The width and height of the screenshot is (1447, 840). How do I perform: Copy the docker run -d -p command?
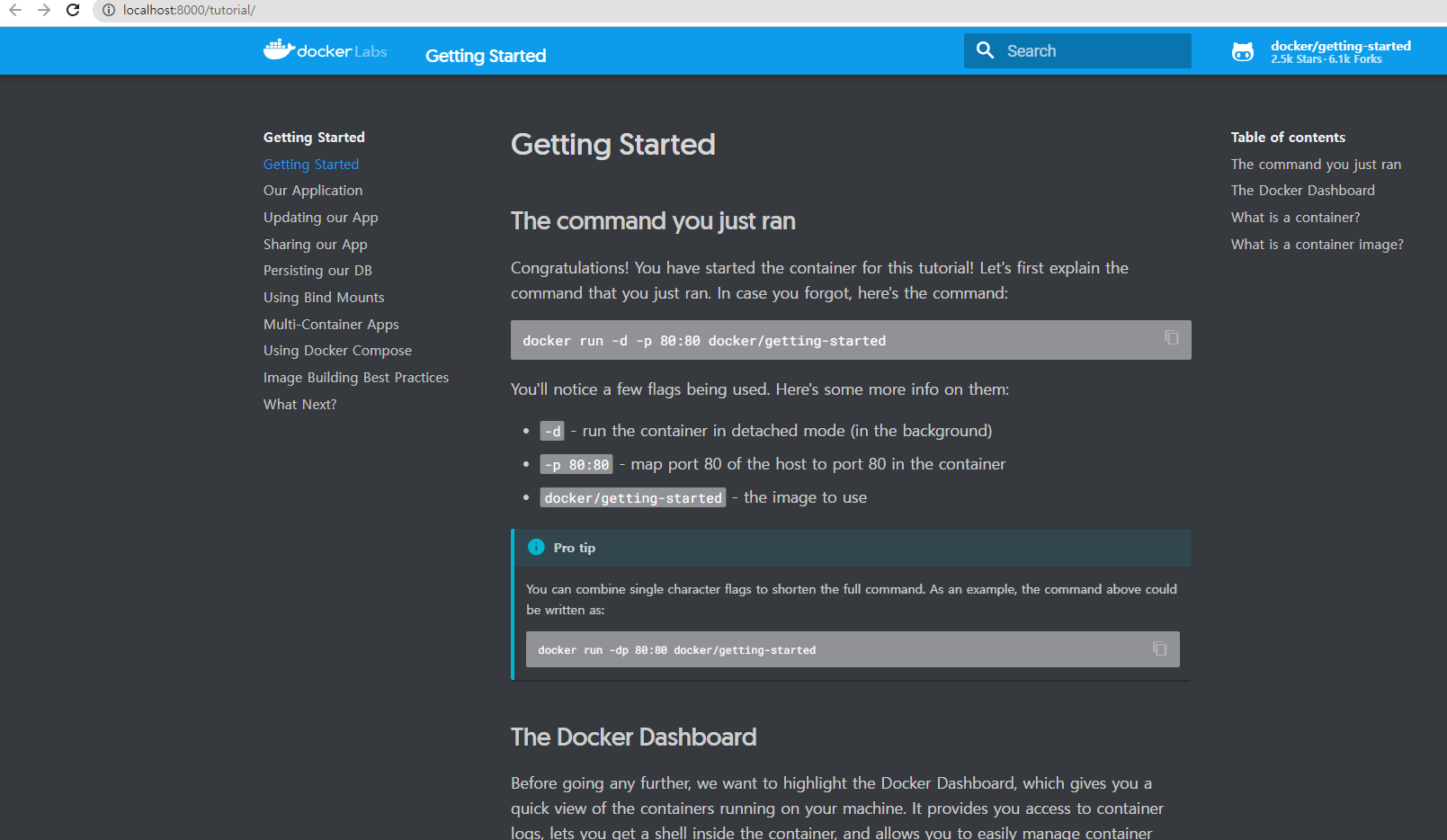(x=1171, y=337)
